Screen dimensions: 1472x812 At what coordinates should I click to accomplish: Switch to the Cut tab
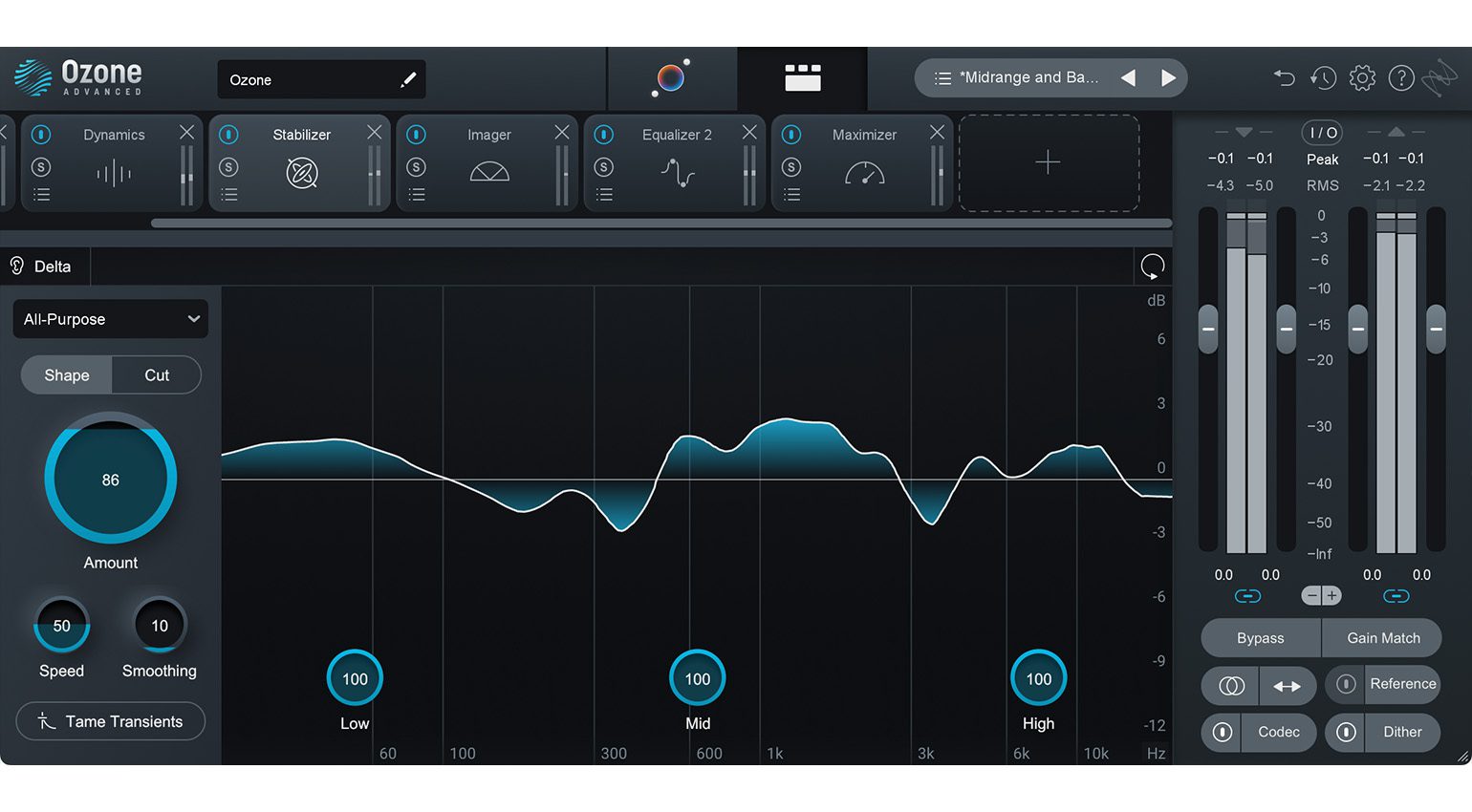tap(156, 374)
